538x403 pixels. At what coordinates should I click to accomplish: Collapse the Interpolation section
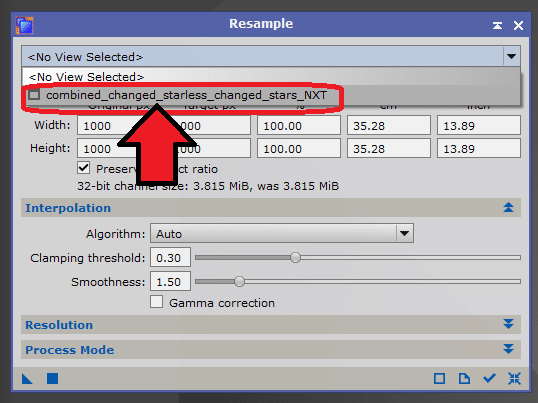pos(508,208)
